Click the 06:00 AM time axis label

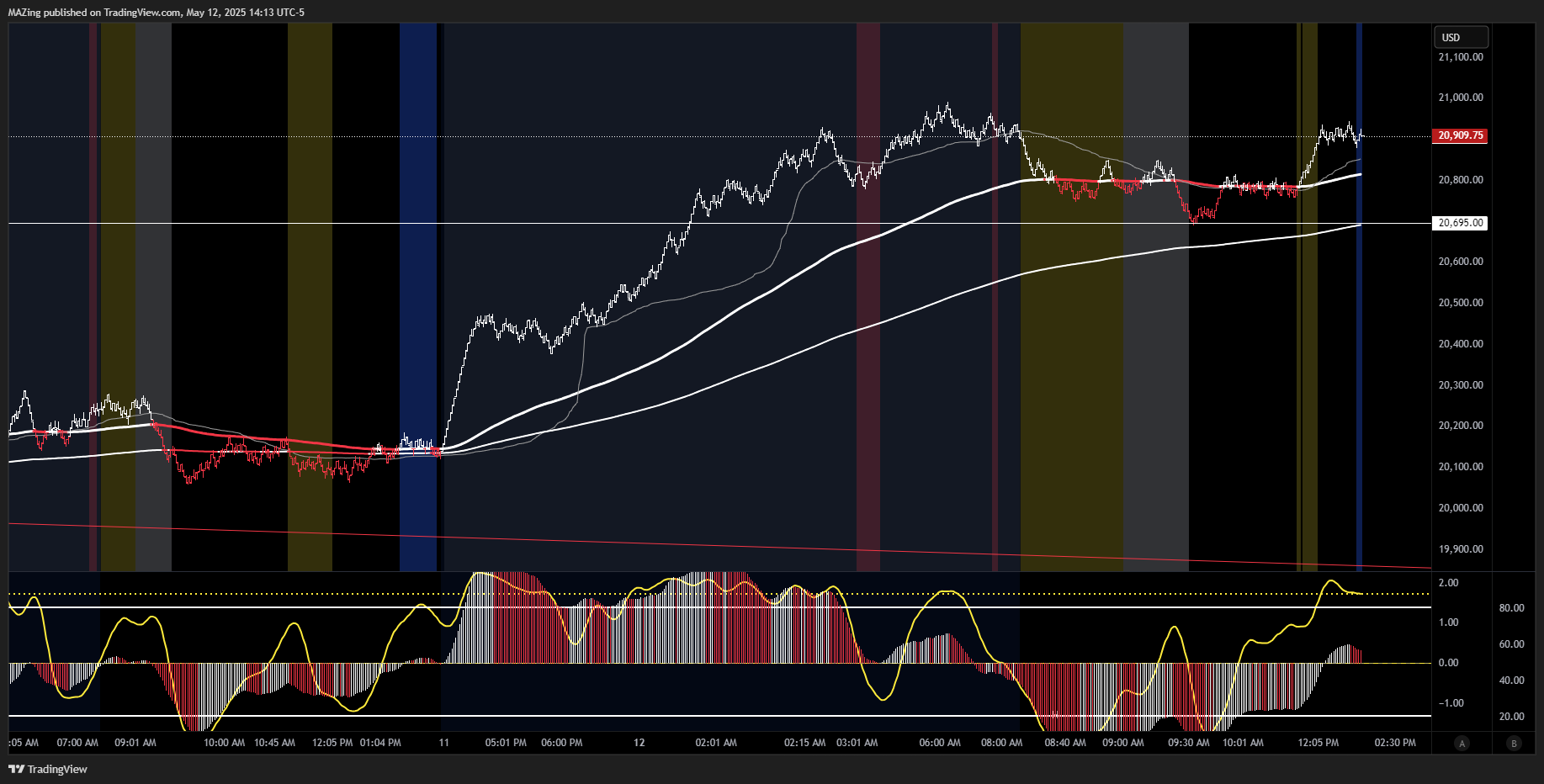click(x=940, y=743)
